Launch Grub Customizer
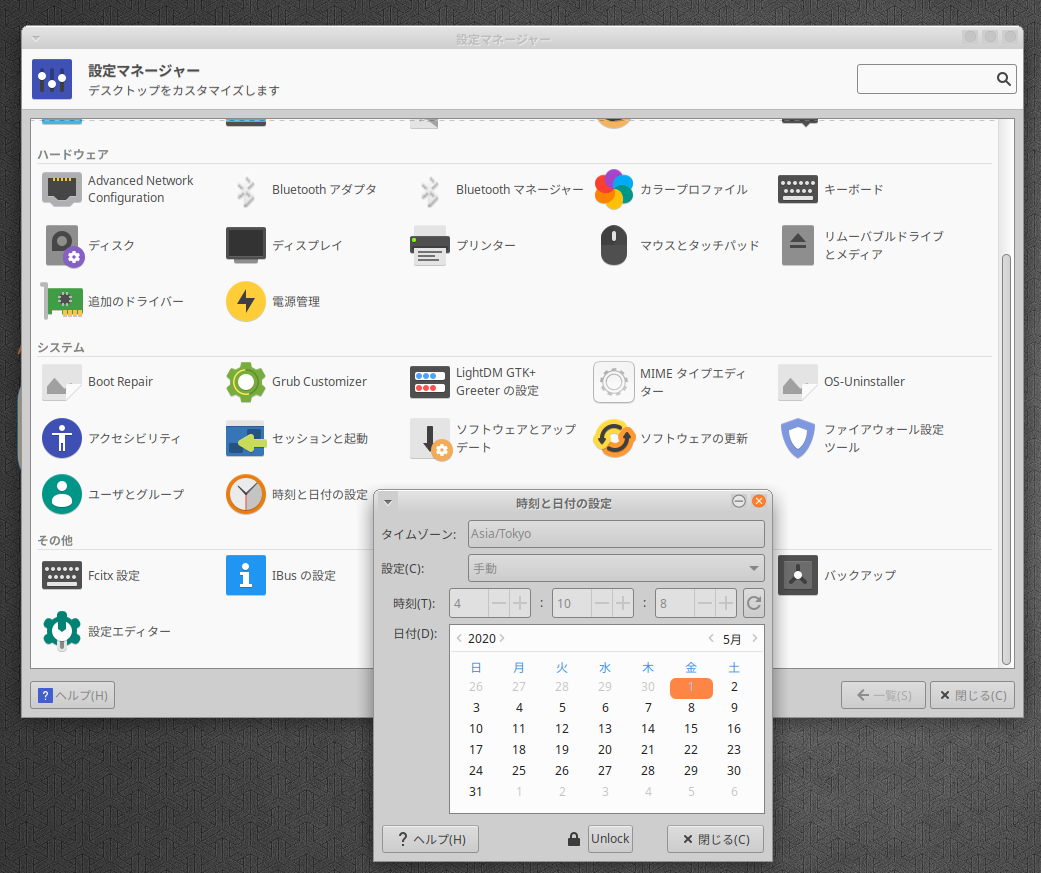The width and height of the screenshot is (1041, 873). tap(296, 382)
